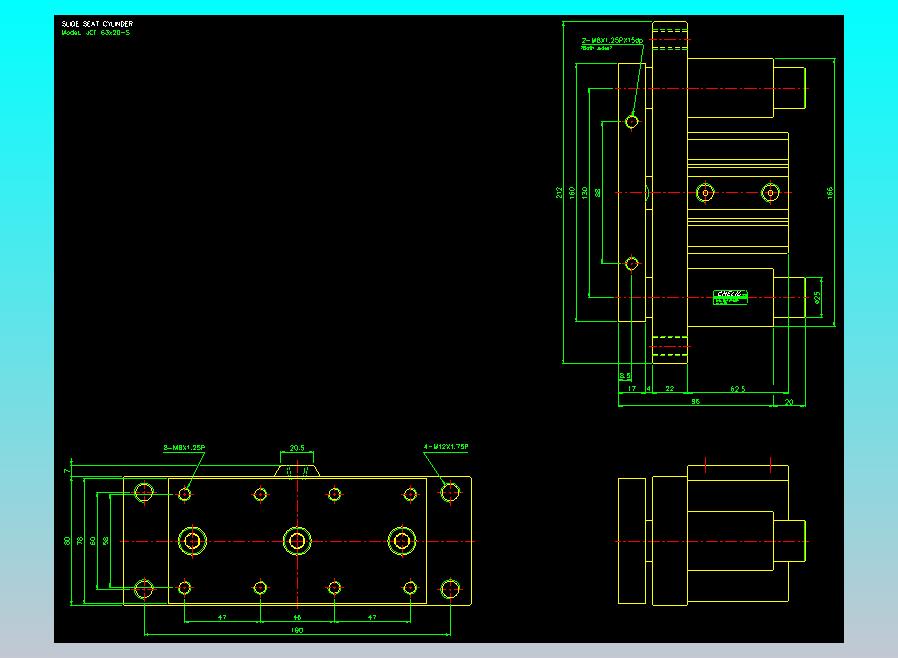Select the green Model JCT 63x20-S text
The height and width of the screenshot is (658, 898).
point(95,32)
